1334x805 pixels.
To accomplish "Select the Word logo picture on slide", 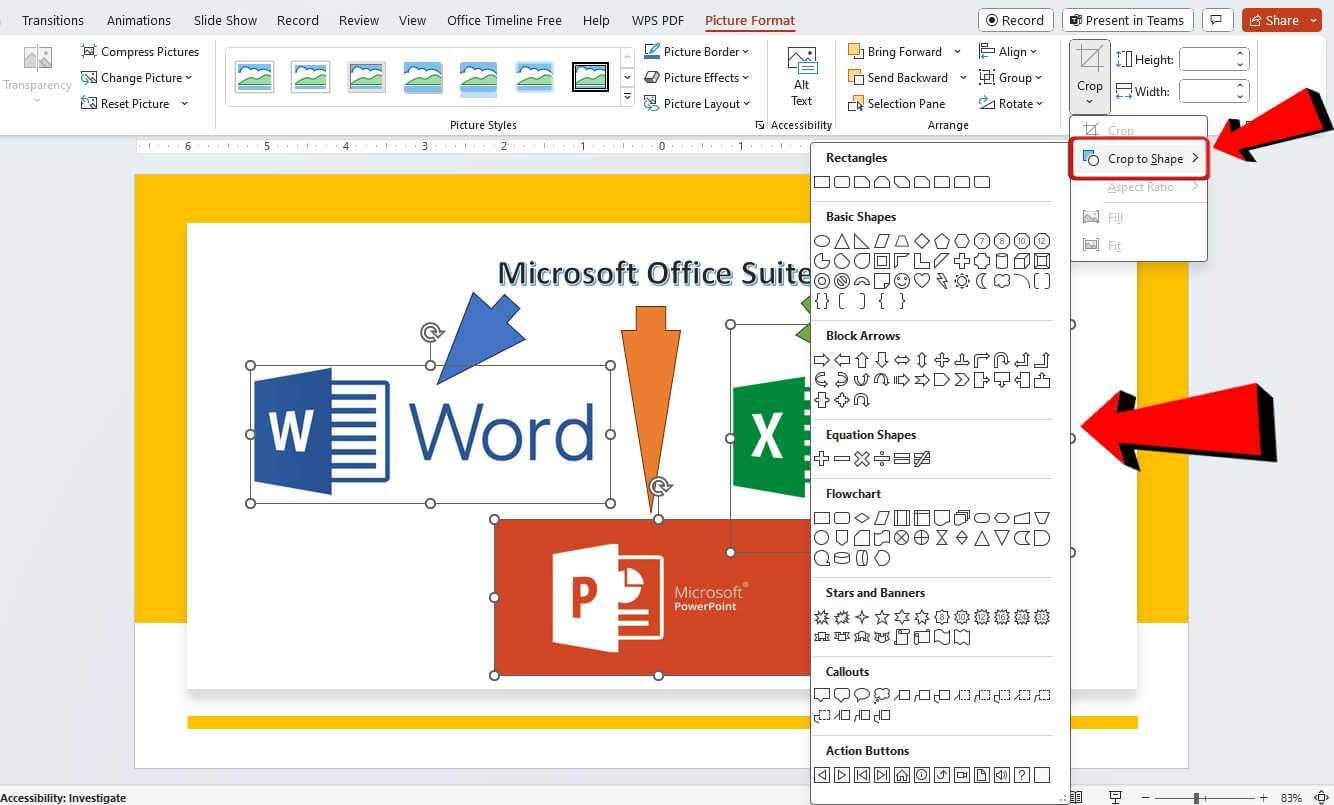I will (430, 434).
